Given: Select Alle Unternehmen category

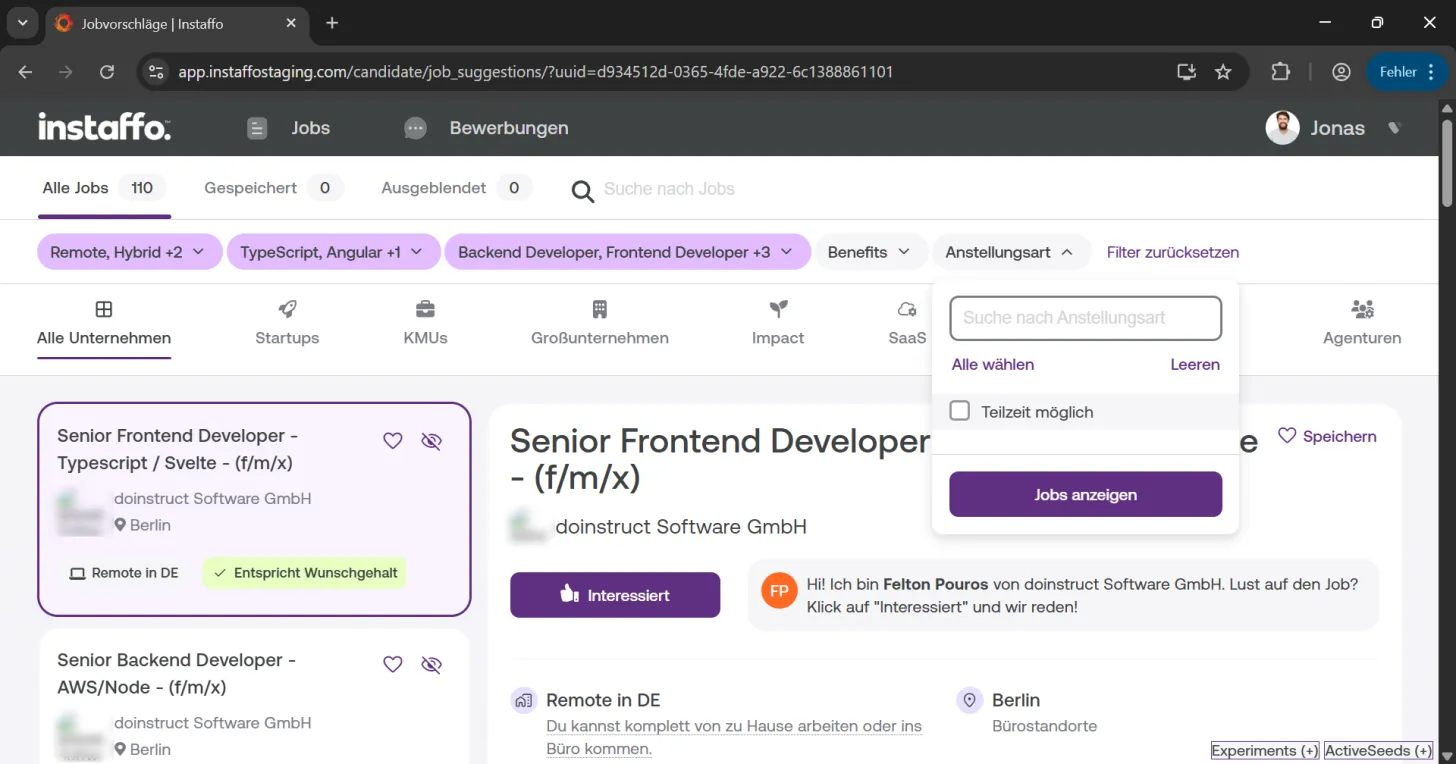Looking at the screenshot, I should pyautogui.click(x=104, y=323).
